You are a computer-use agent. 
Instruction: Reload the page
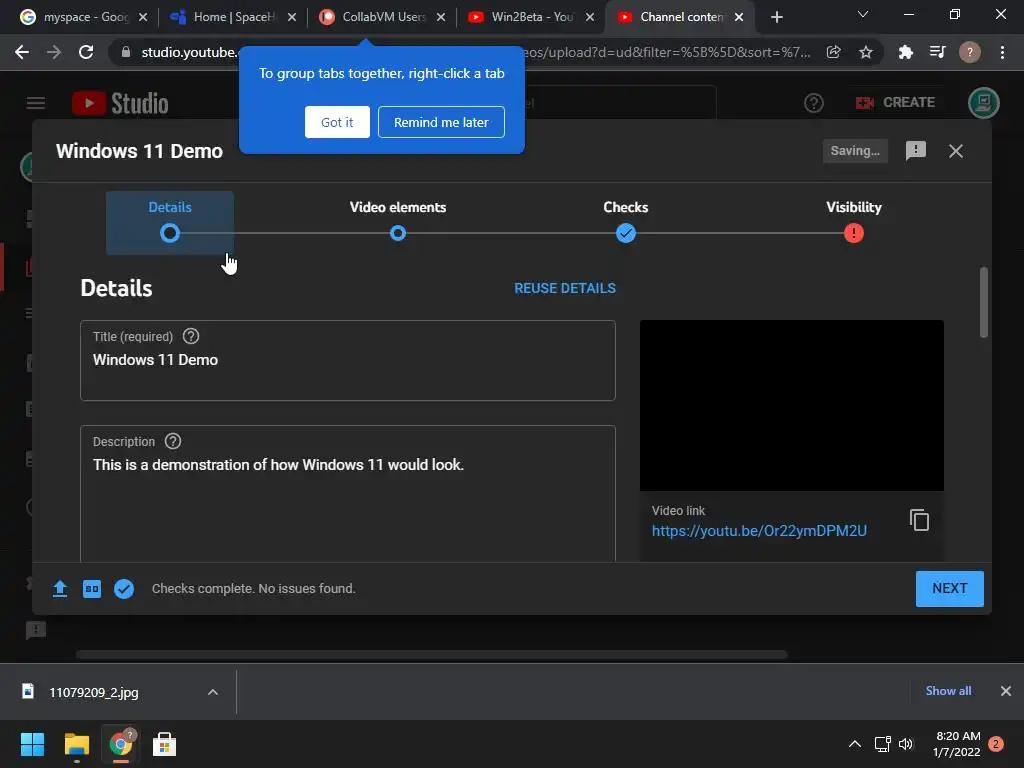point(86,52)
